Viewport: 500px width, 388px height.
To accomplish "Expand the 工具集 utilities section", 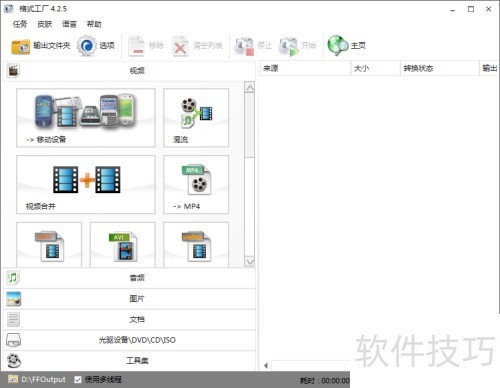I will pyautogui.click(x=129, y=360).
